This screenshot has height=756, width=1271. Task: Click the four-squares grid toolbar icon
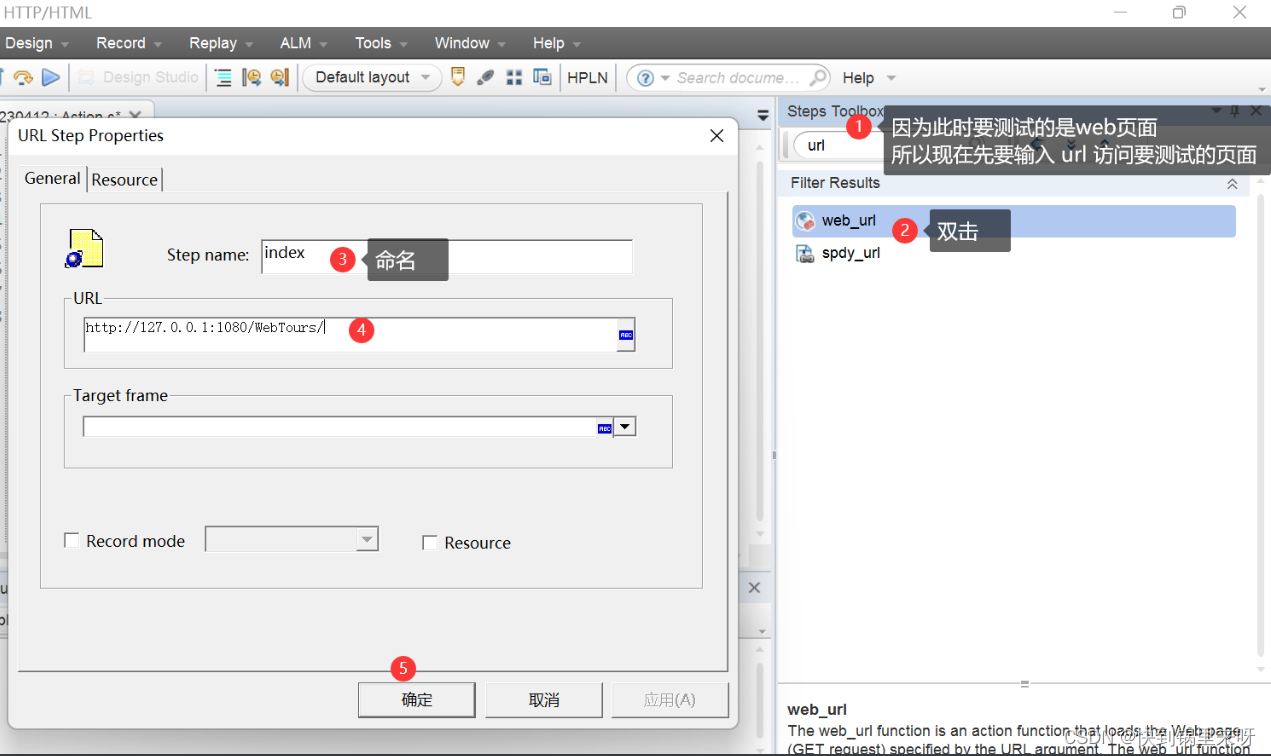[514, 77]
